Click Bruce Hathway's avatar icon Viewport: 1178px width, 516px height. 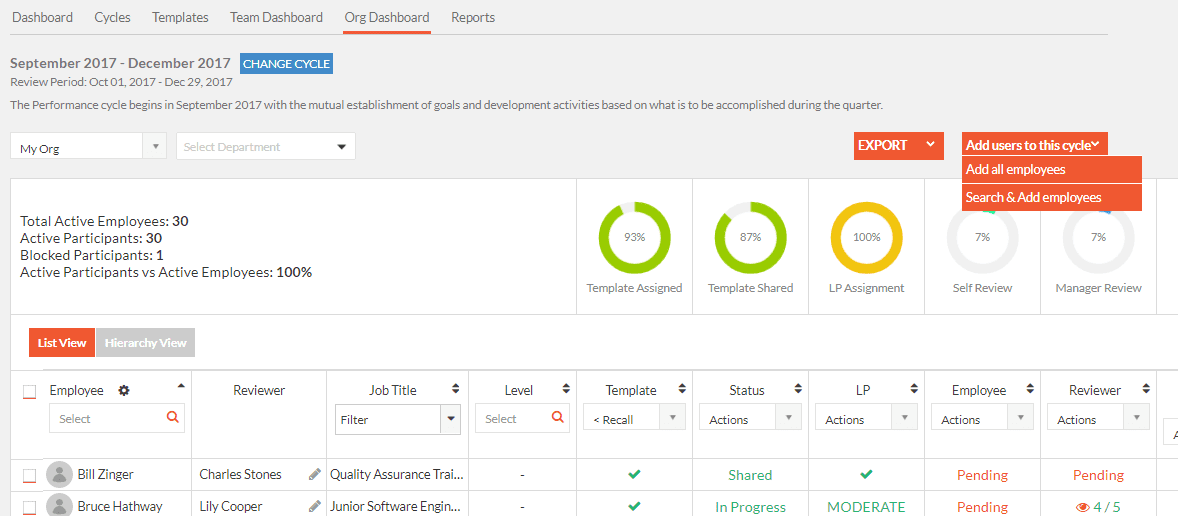59,506
